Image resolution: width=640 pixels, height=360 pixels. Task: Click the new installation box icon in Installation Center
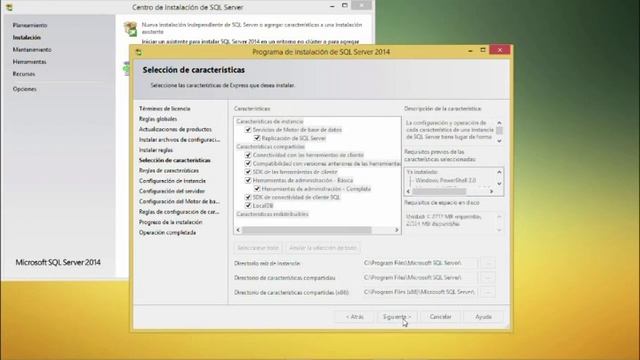click(130, 29)
